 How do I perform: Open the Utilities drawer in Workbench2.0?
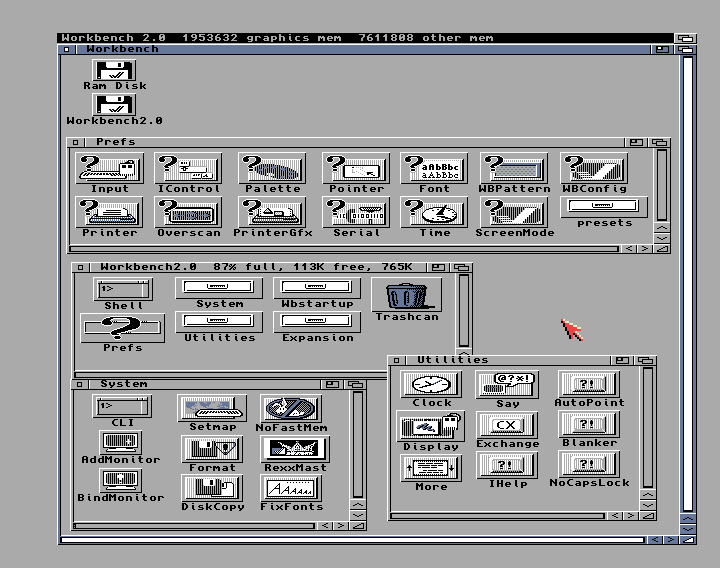coord(219,322)
